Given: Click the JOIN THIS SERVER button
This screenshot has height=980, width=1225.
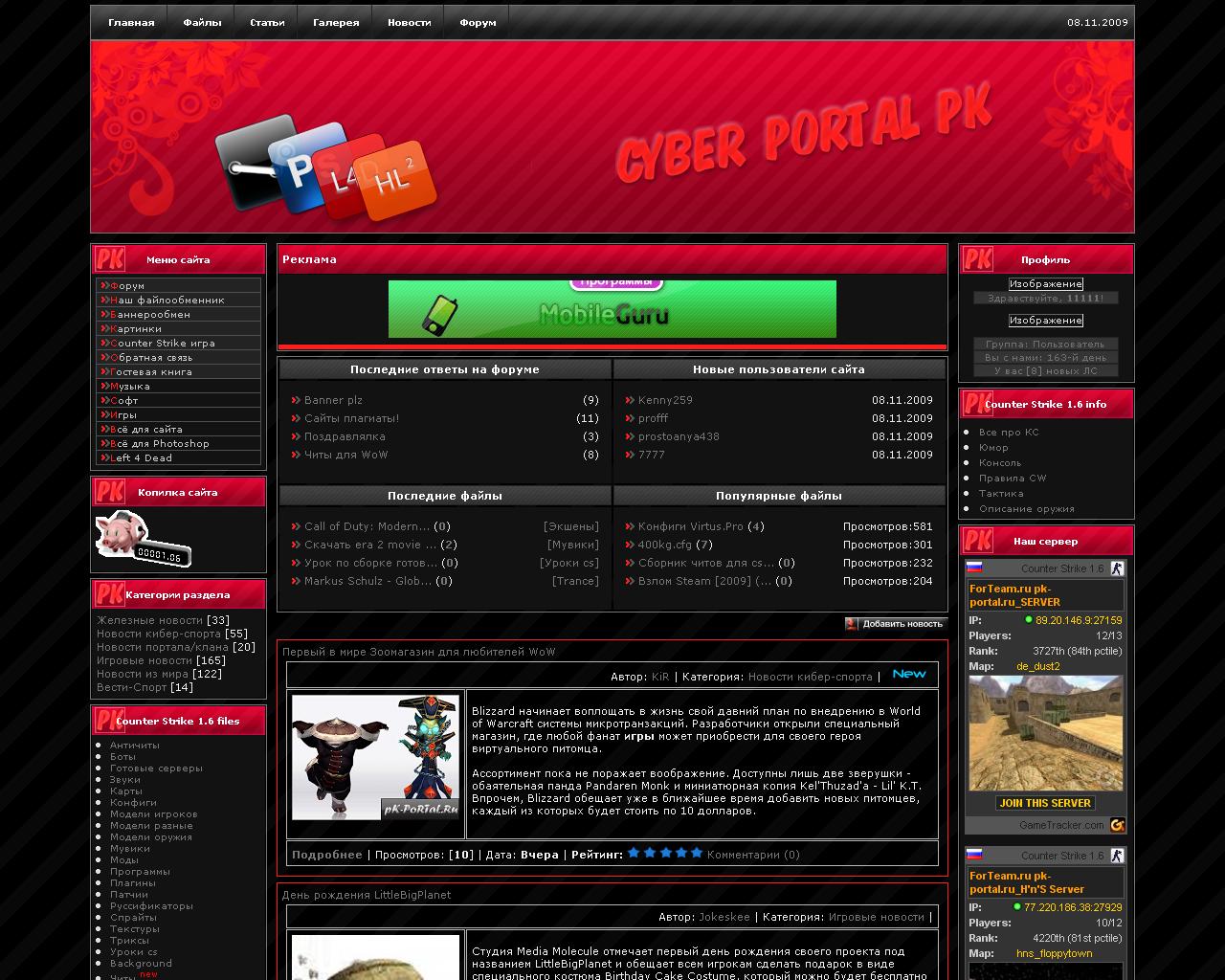Looking at the screenshot, I should coord(1045,803).
